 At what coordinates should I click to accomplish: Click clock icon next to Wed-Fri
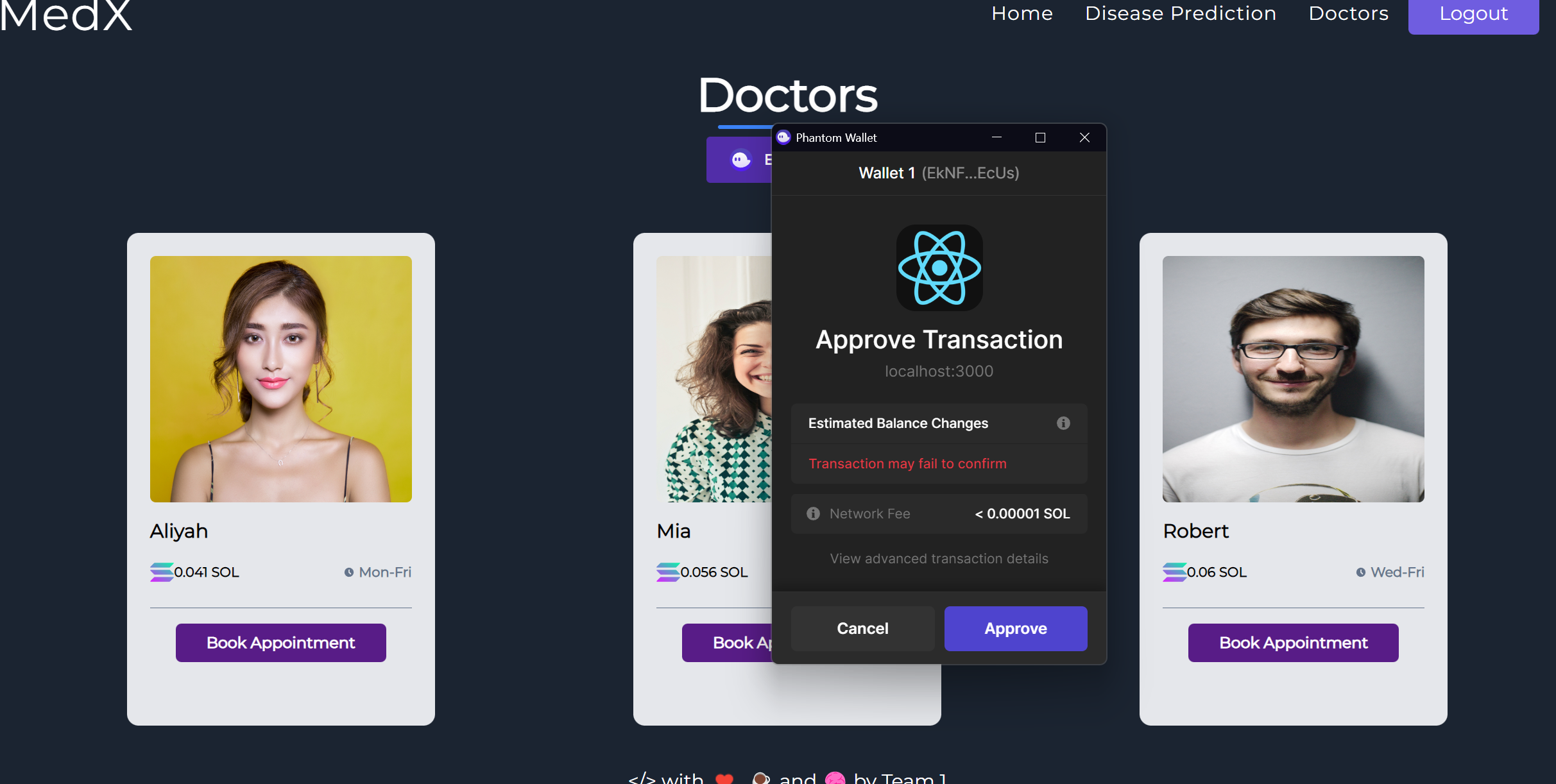pos(1360,572)
